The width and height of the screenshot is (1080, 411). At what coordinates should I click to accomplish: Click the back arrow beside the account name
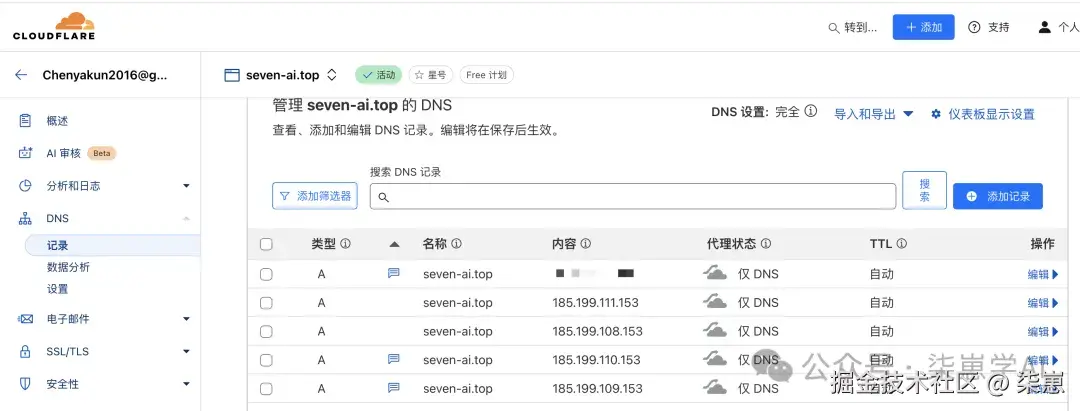click(21, 75)
